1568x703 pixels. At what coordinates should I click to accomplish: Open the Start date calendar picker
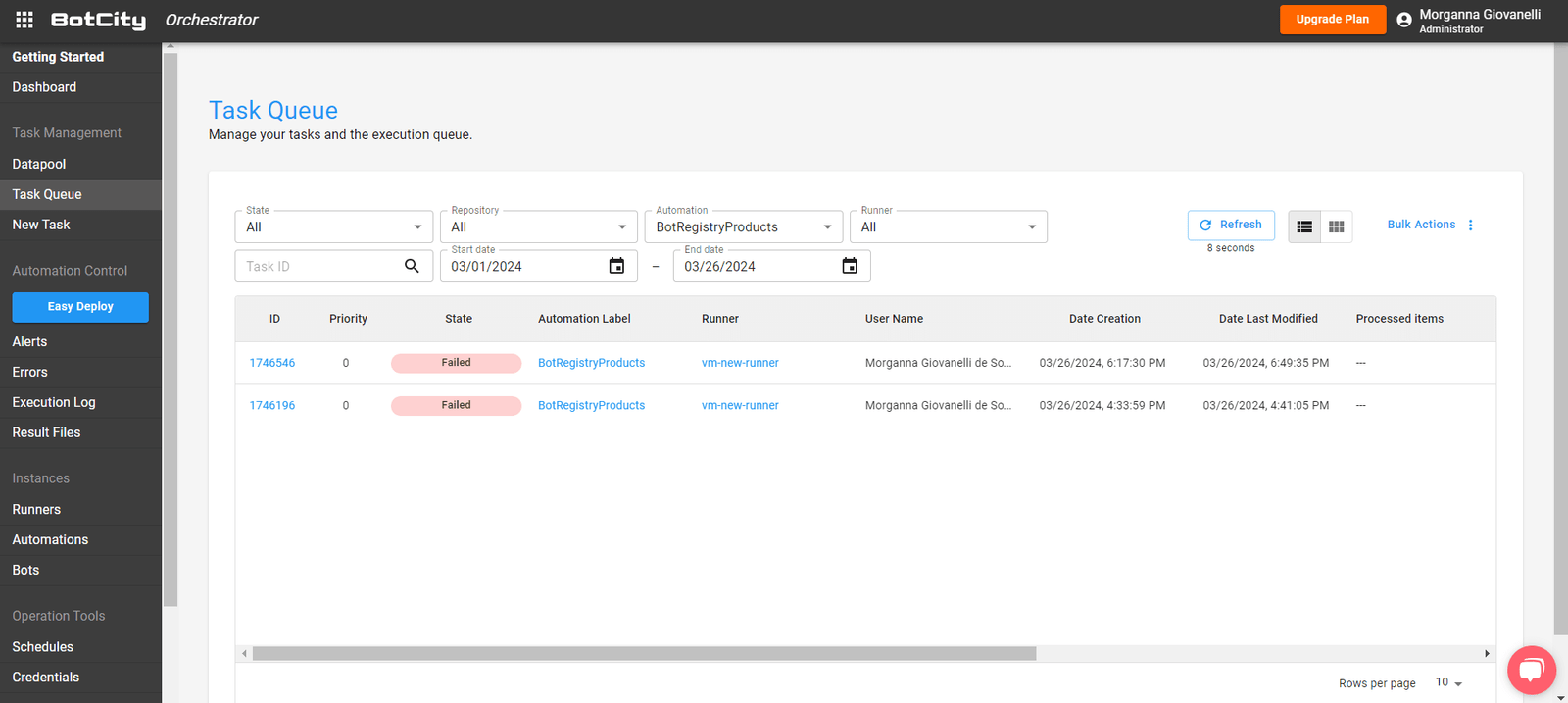(x=616, y=266)
